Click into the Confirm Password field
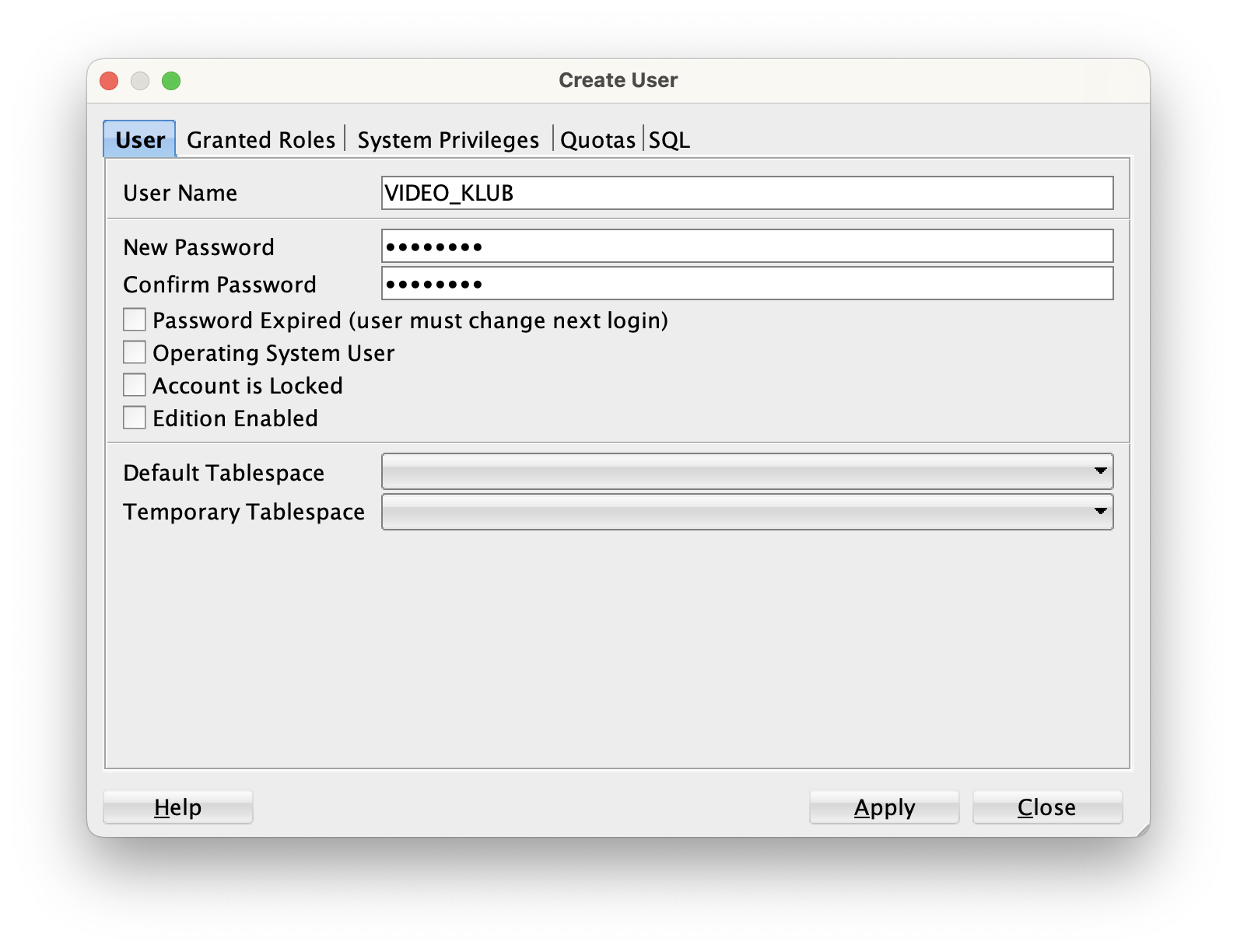1237x952 pixels. [x=747, y=284]
